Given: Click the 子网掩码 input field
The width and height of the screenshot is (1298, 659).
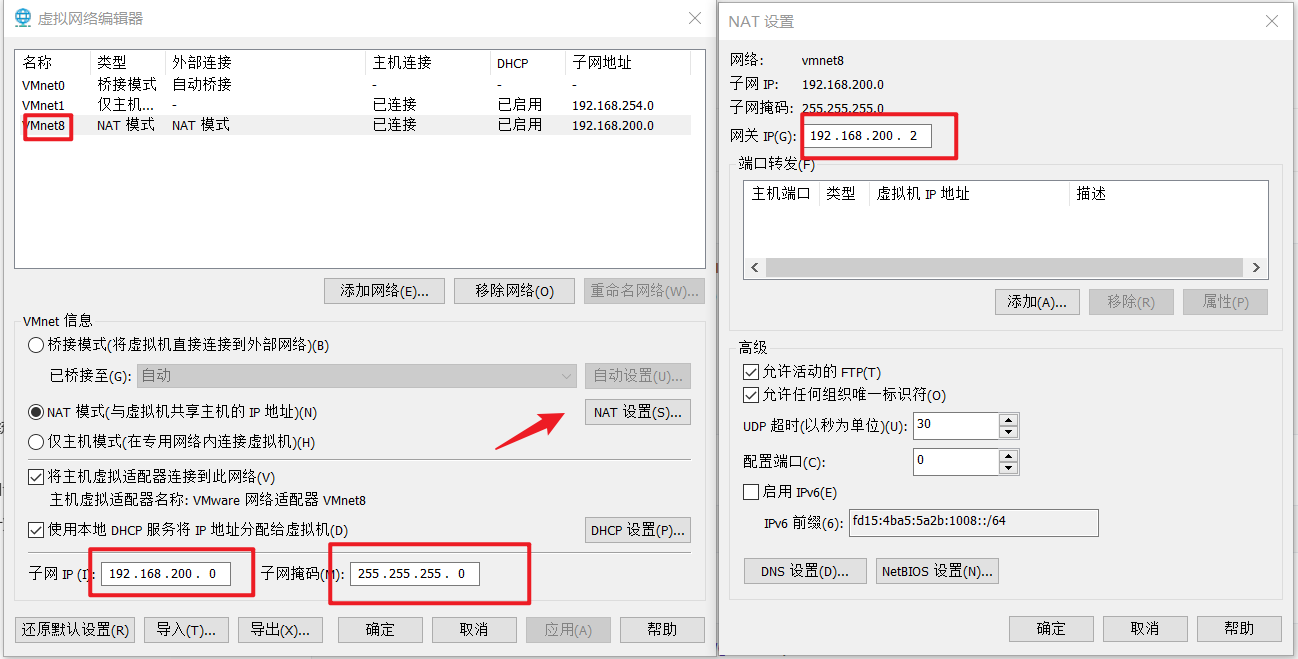Looking at the screenshot, I should [x=414, y=574].
